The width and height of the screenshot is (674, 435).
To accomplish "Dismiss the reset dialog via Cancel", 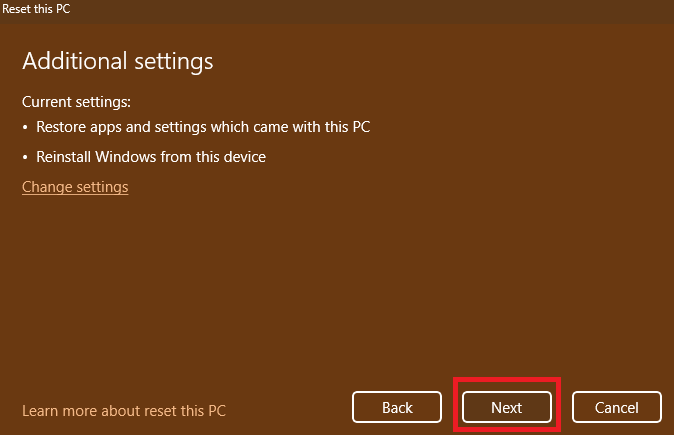I will pyautogui.click(x=616, y=407).
